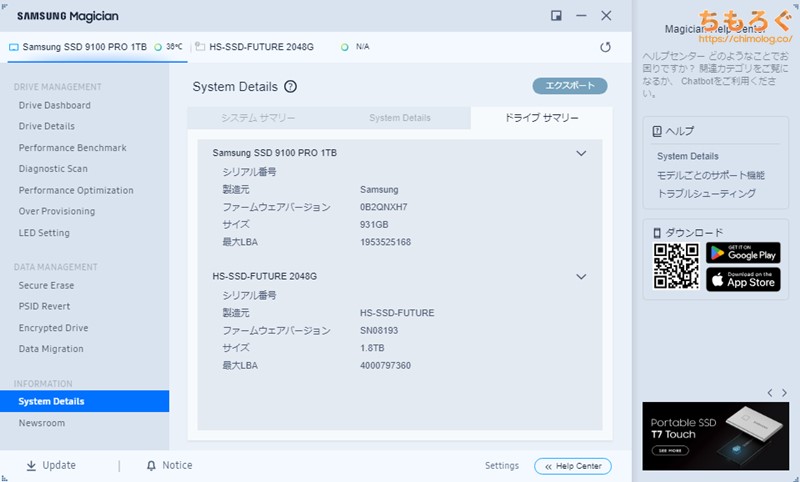Viewport: 800px width, 482px height.
Task: Click the refresh drives icon
Action: tap(605, 47)
